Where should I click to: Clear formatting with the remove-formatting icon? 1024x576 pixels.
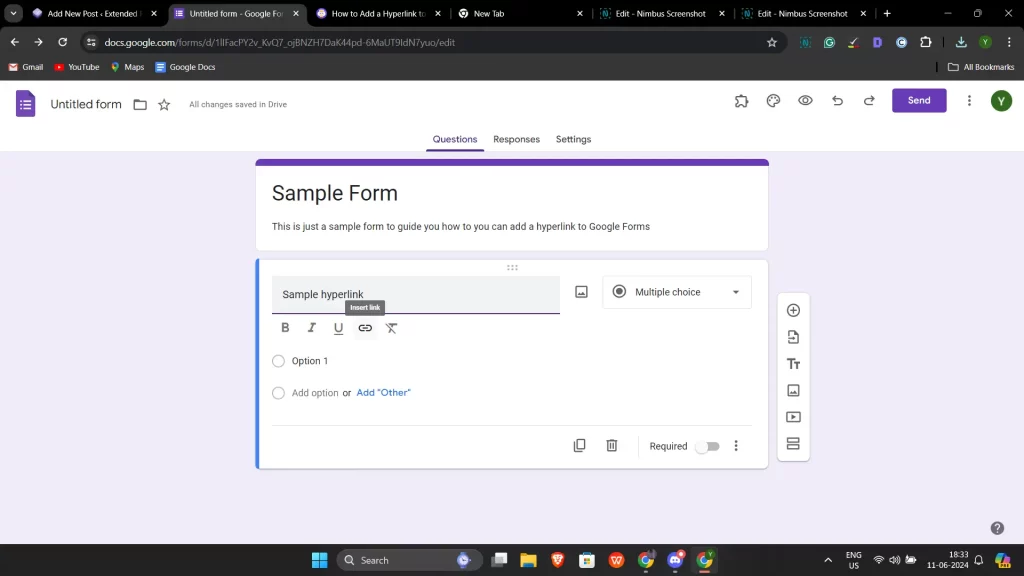click(392, 328)
